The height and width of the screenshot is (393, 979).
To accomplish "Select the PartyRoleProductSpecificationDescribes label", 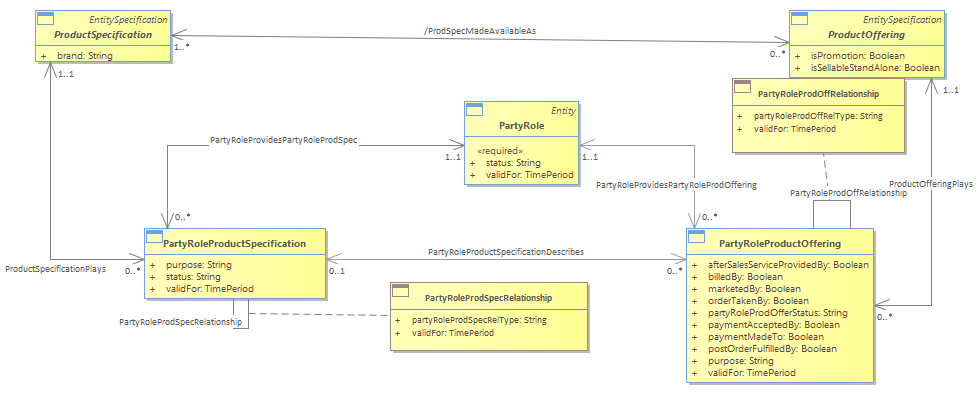I will click(x=506, y=252).
